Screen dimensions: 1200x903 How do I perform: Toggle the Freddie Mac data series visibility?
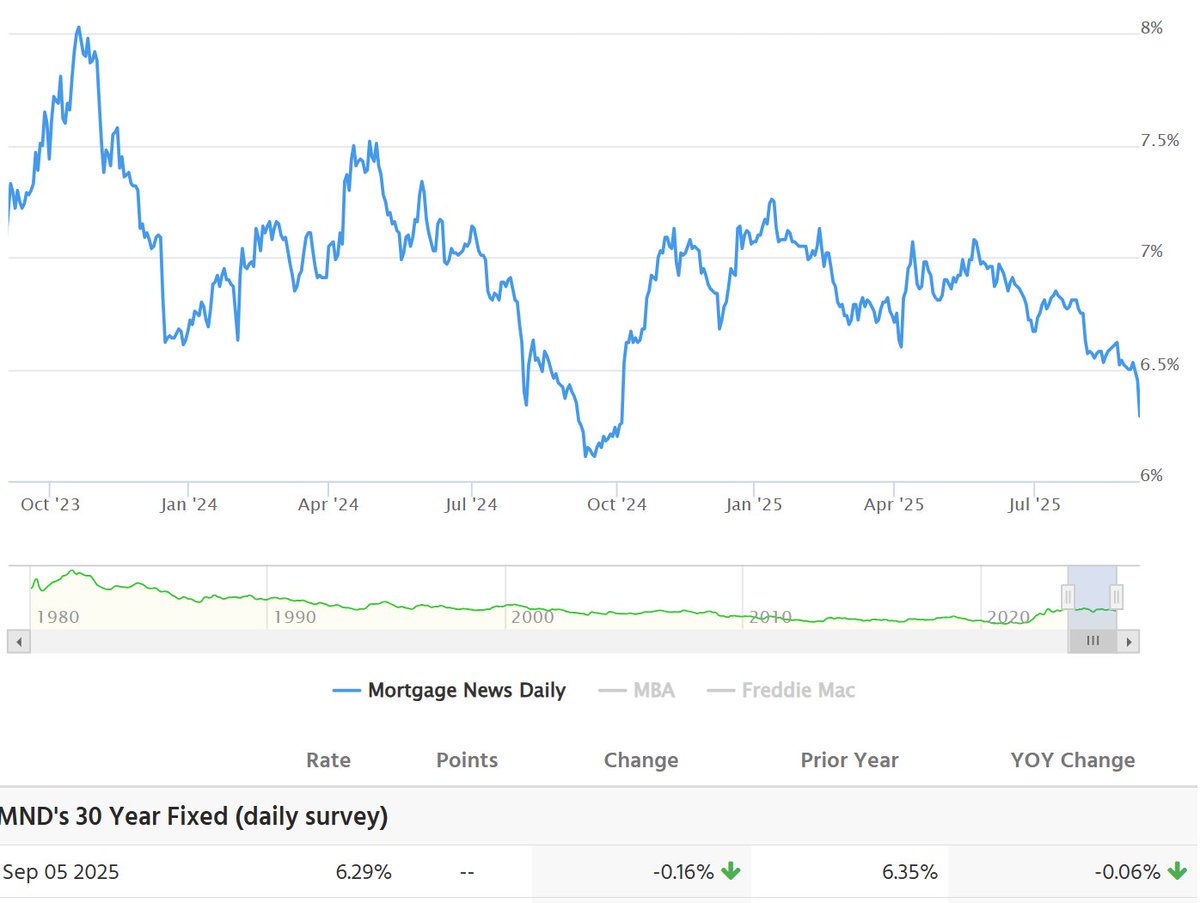pyautogui.click(x=797, y=690)
